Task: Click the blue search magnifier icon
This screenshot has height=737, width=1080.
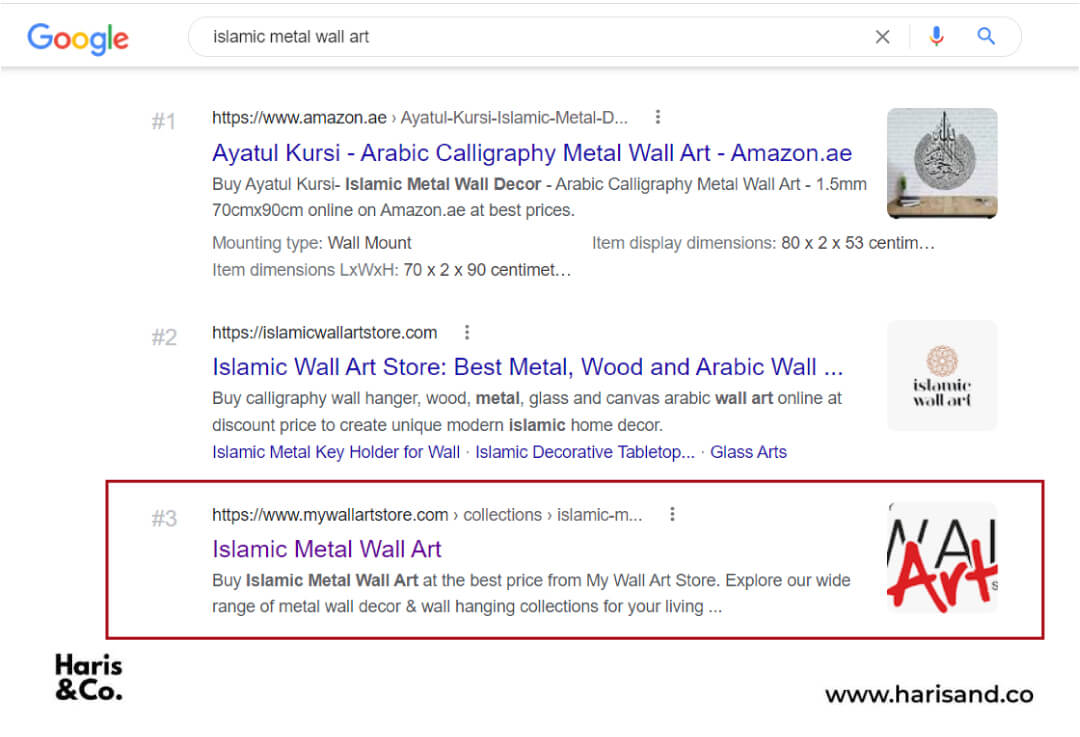Action: point(986,37)
